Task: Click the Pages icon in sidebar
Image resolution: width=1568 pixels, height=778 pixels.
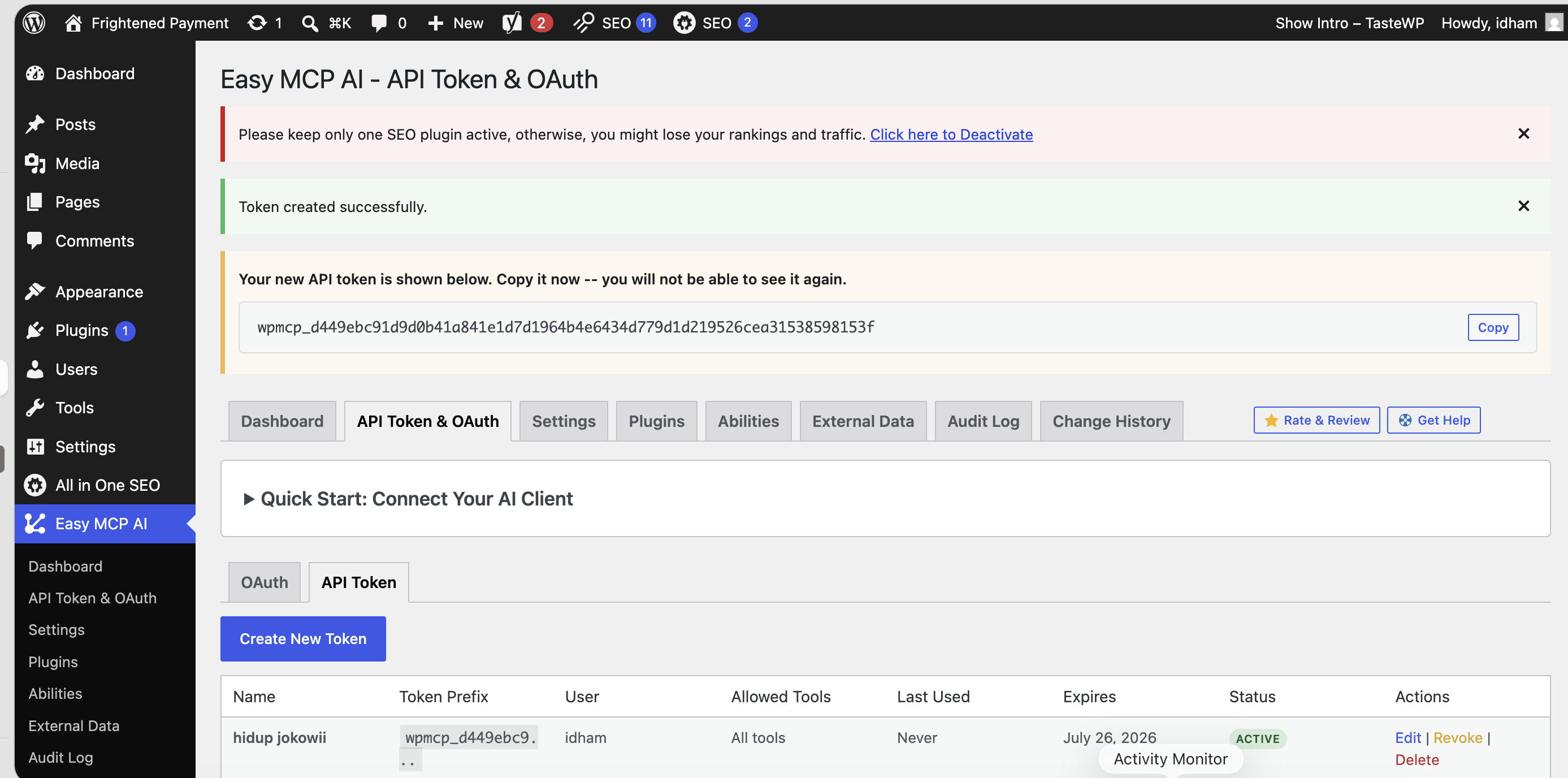Action: (x=35, y=201)
